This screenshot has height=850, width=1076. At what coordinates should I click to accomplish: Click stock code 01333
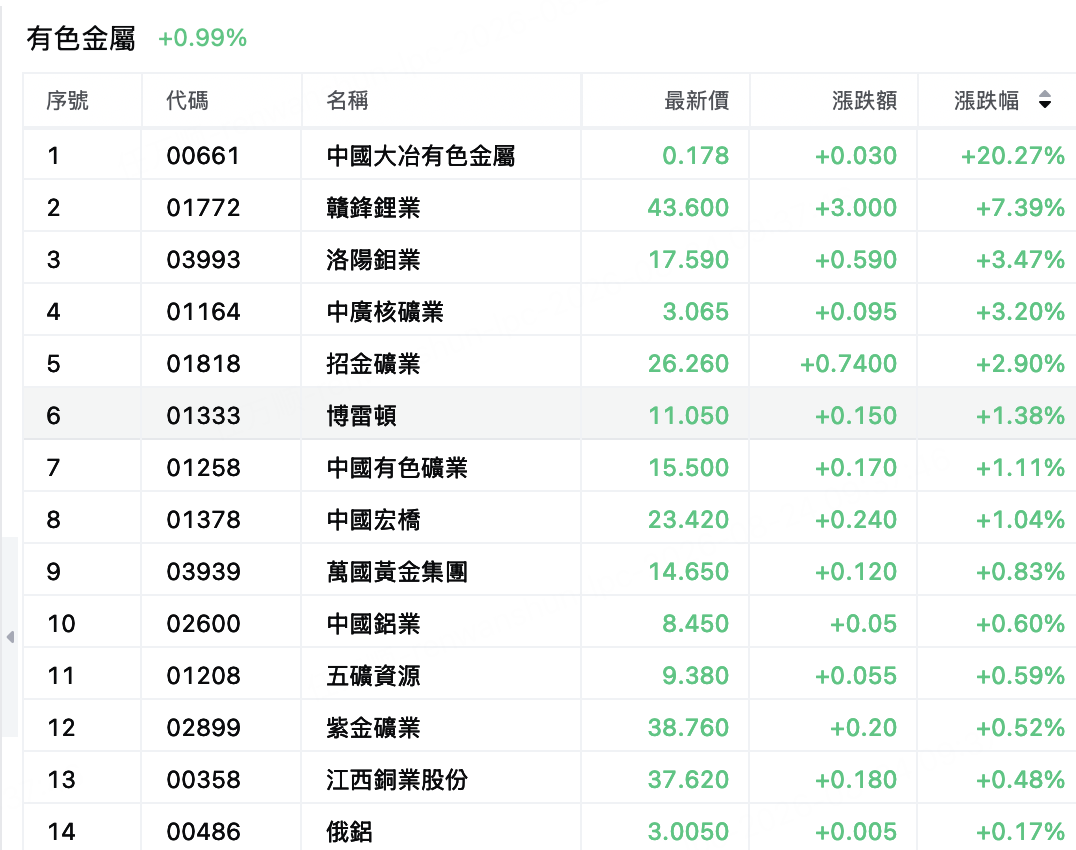tap(203, 416)
